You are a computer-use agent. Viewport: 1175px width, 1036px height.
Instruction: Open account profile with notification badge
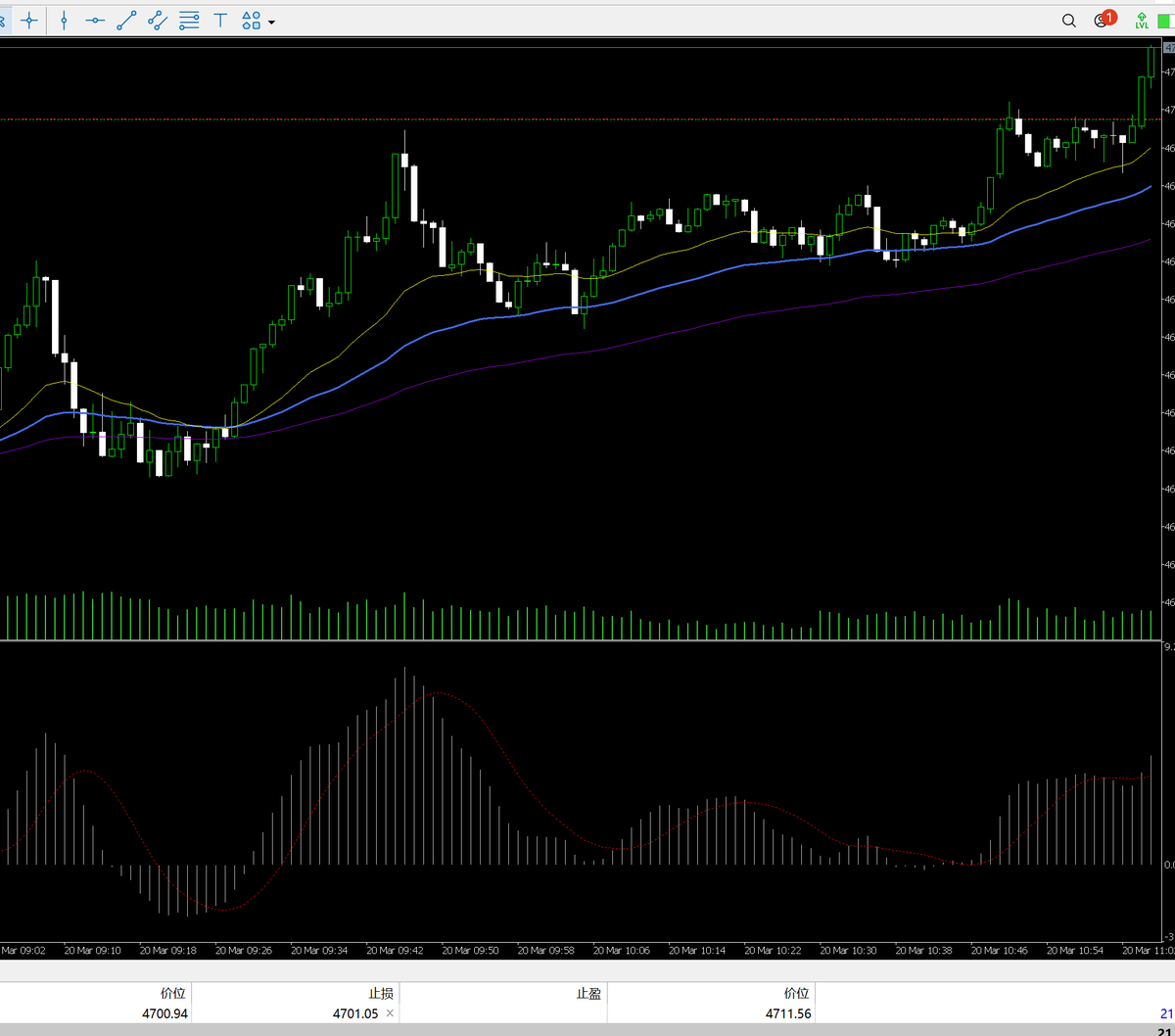[x=1104, y=20]
